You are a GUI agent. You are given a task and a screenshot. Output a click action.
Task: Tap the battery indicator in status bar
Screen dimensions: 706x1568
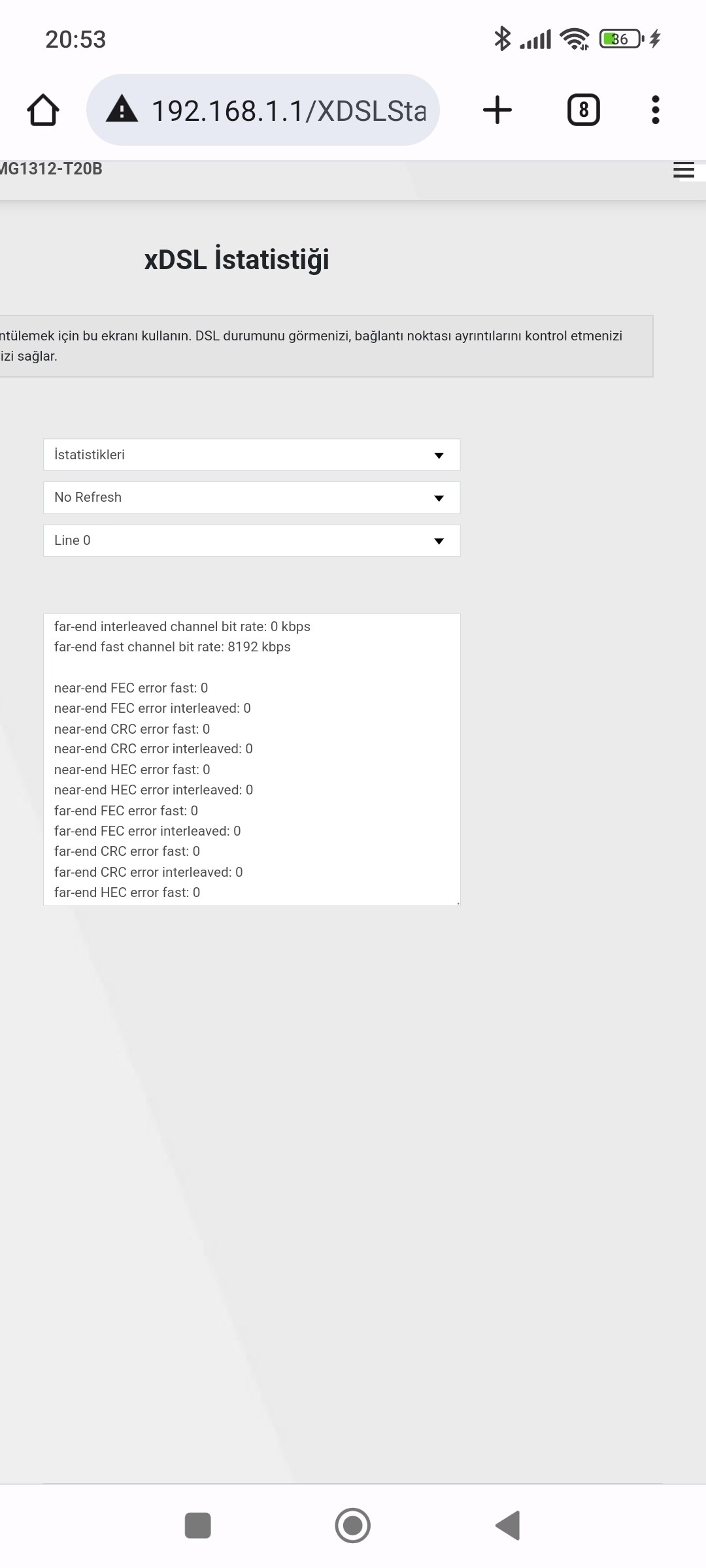pos(622,39)
